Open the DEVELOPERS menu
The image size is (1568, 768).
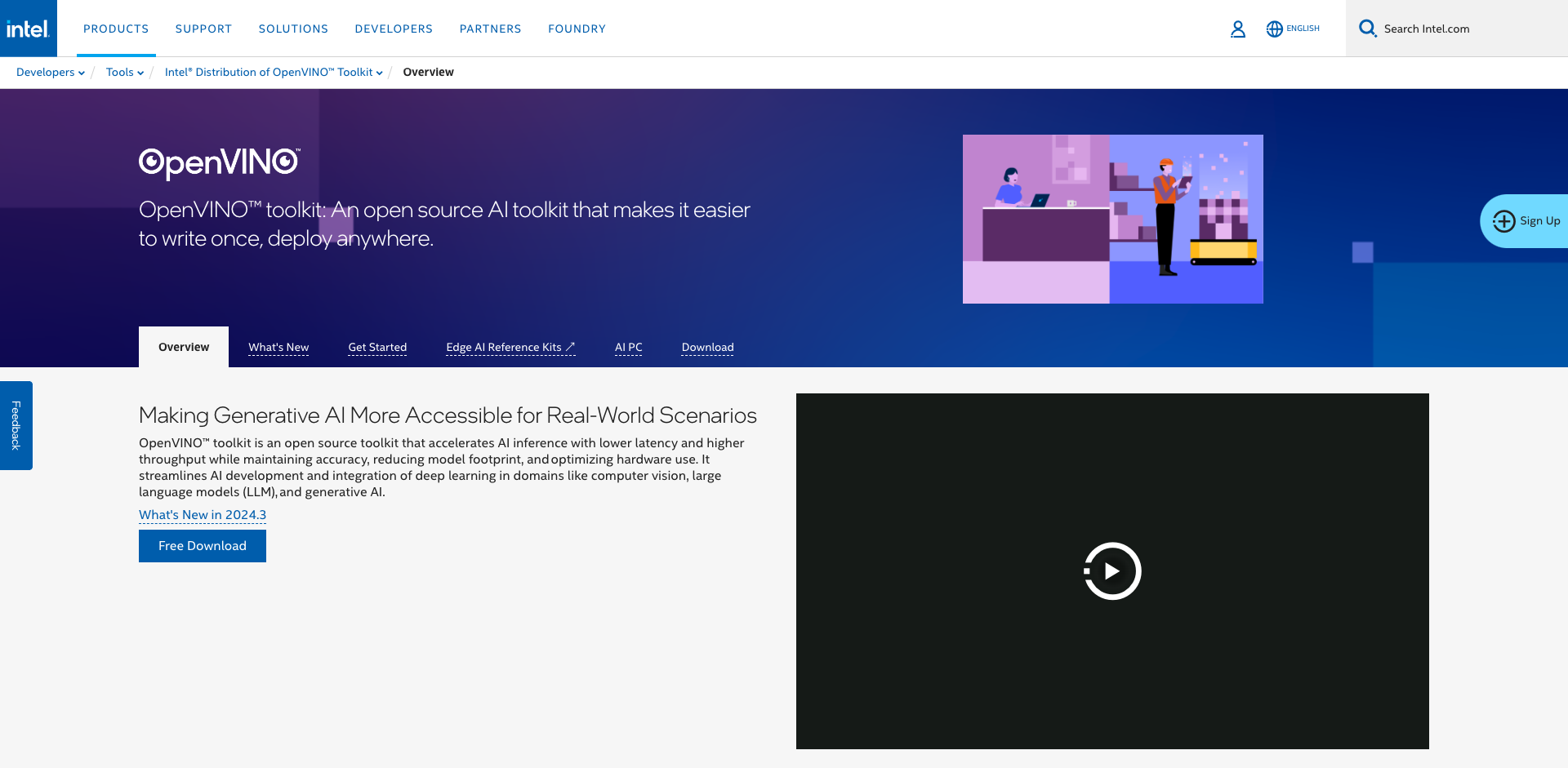click(394, 29)
